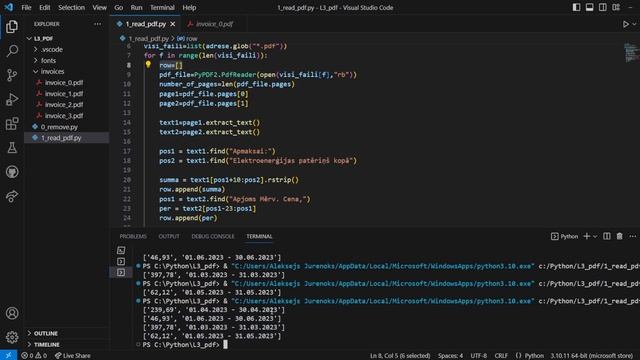Open the Help menu
The height and width of the screenshot is (360, 640).
click(189, 7)
